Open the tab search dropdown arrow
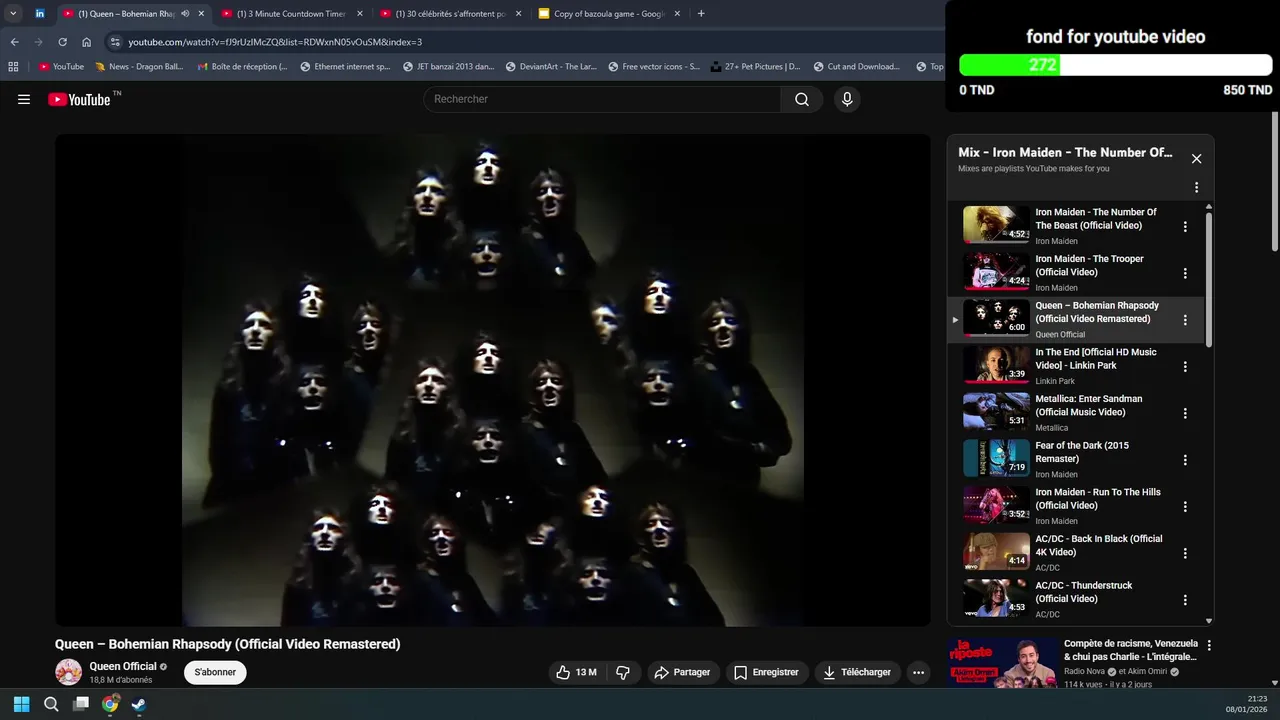The width and height of the screenshot is (1280, 720). pyautogui.click(x=13, y=14)
